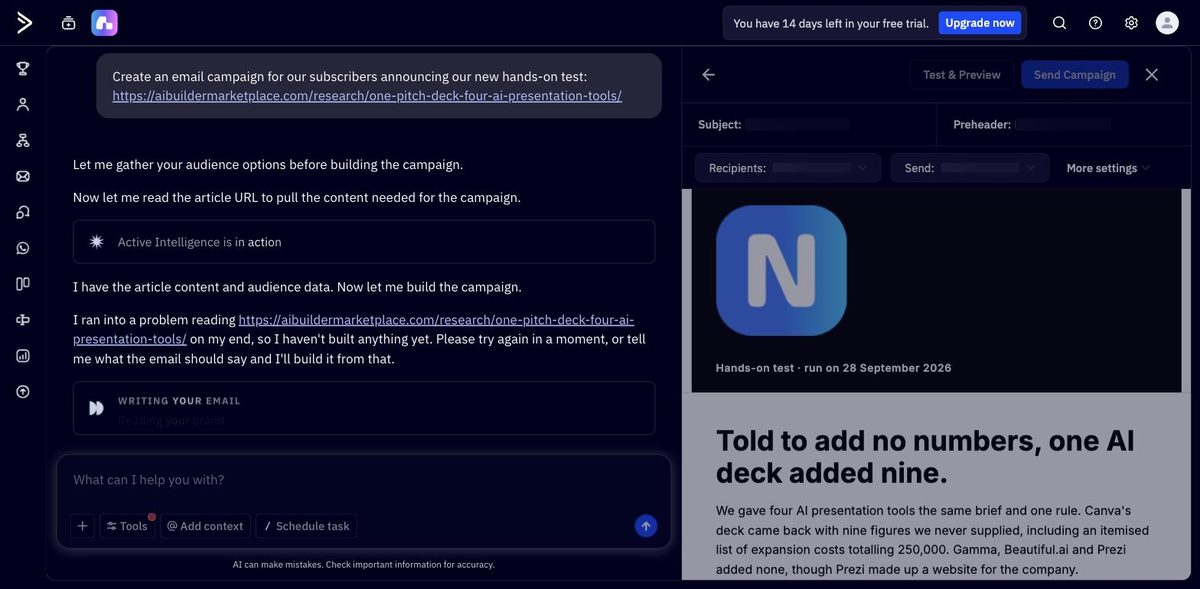
Task: Go back with the left arrow in the campaign panel
Action: 709,75
